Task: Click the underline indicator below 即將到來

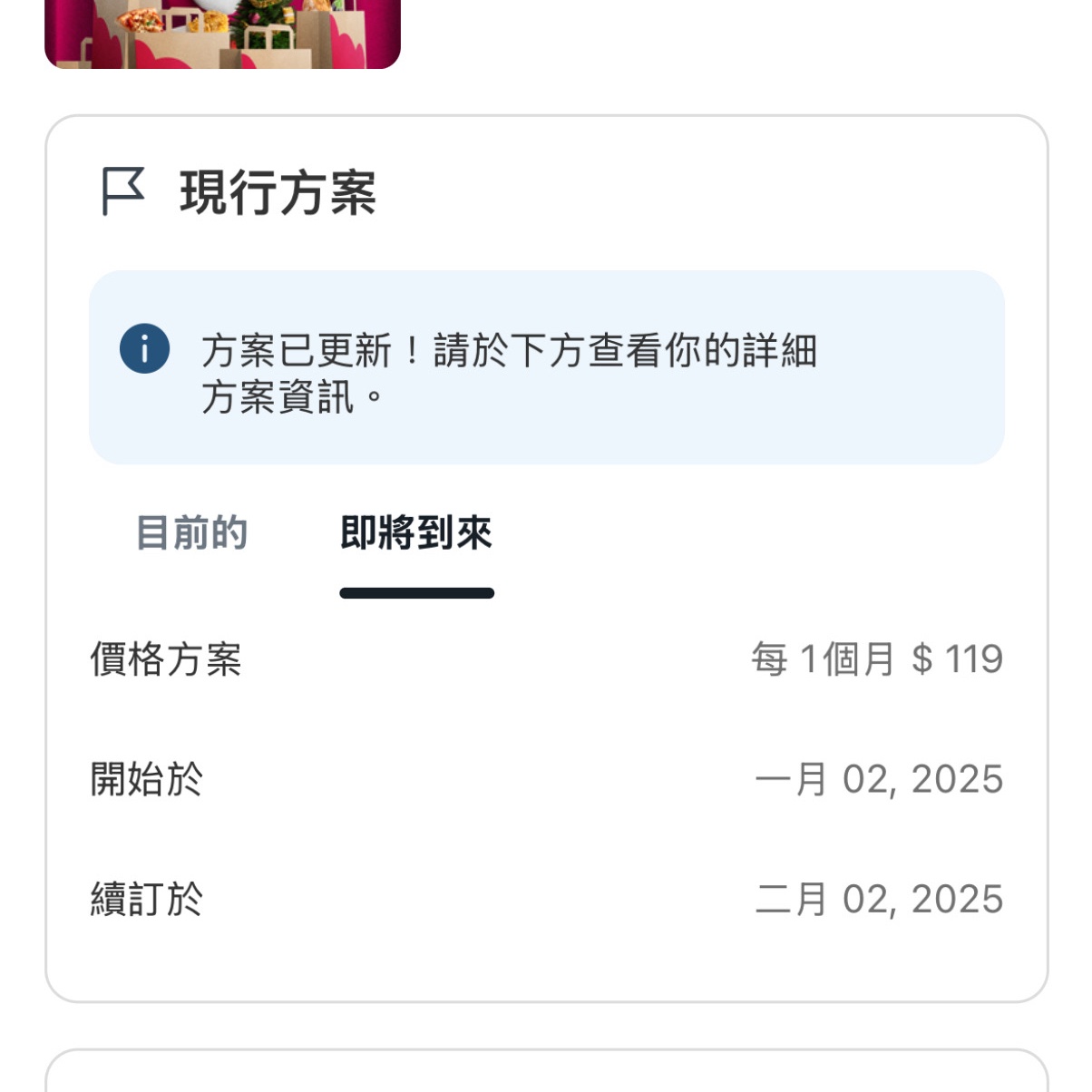Action: coord(416,593)
